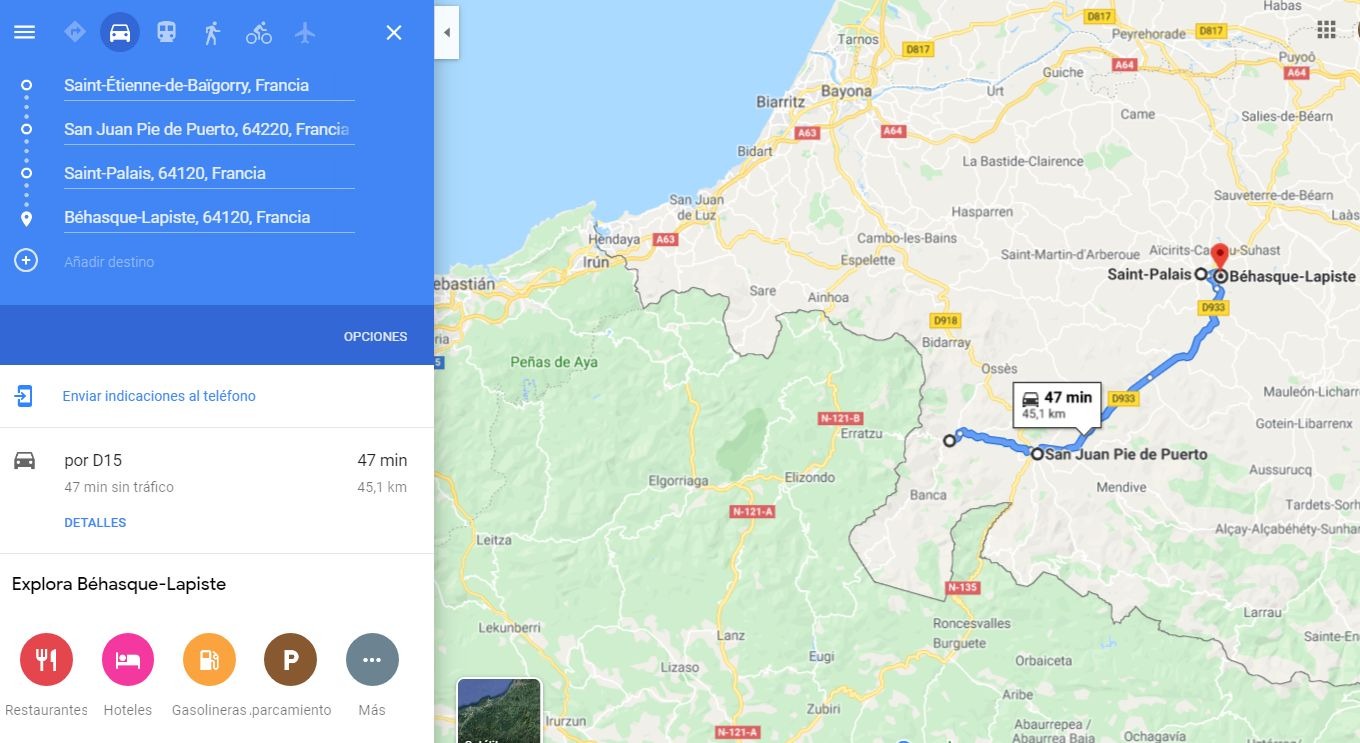
Task: Switch to public transit travel mode
Action: click(x=166, y=33)
